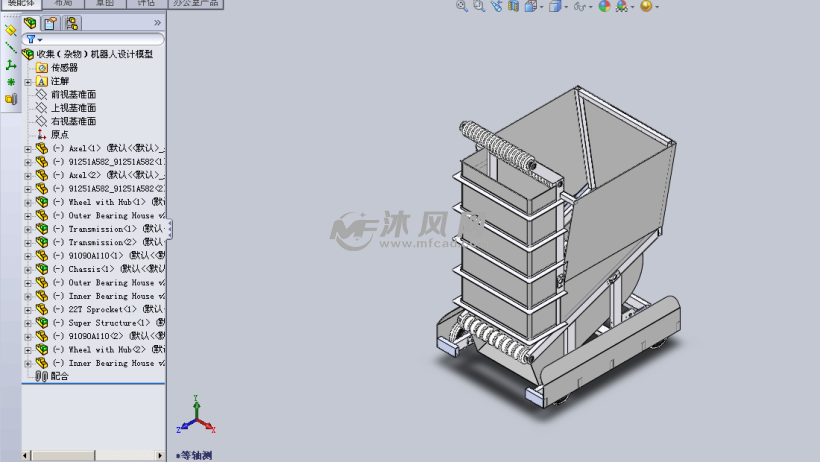Select the 配合 mates folder
The width and height of the screenshot is (820, 462).
click(x=60, y=376)
